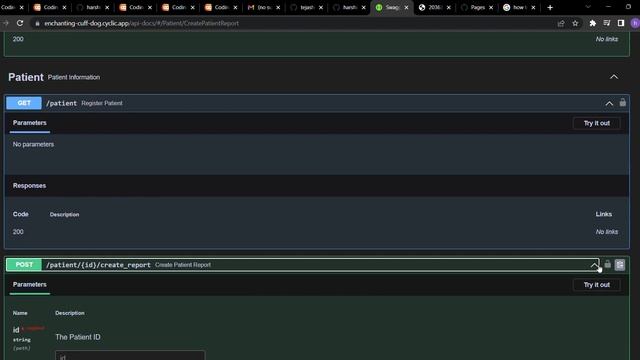Click the 'Patient Information' description text

pos(74,78)
